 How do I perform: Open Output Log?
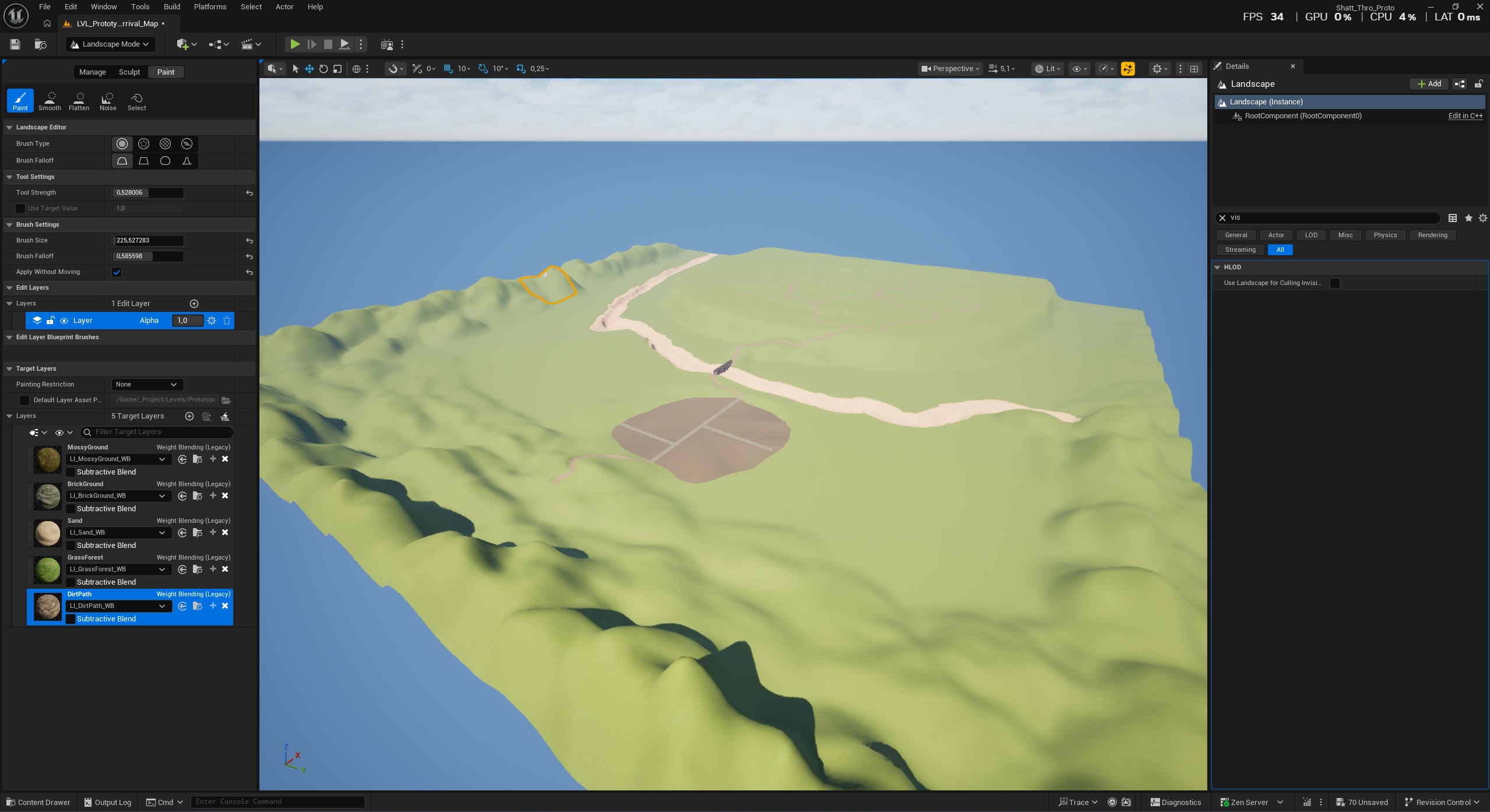coord(108,803)
